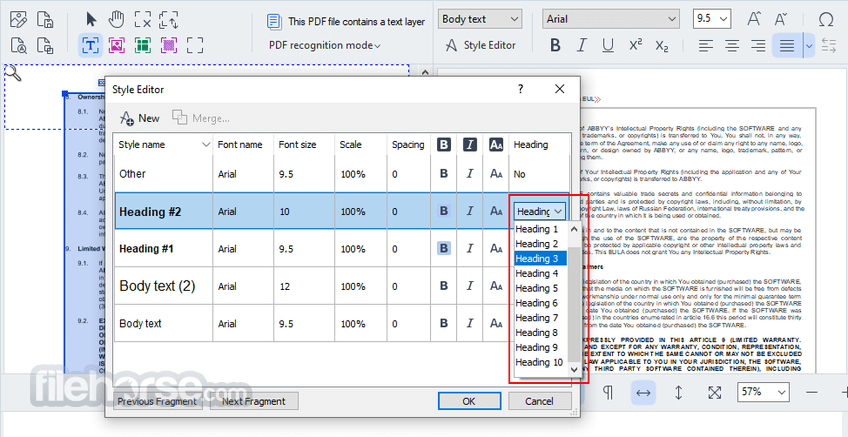Toggle fit to width button
The width and height of the screenshot is (848, 437).
pos(643,392)
